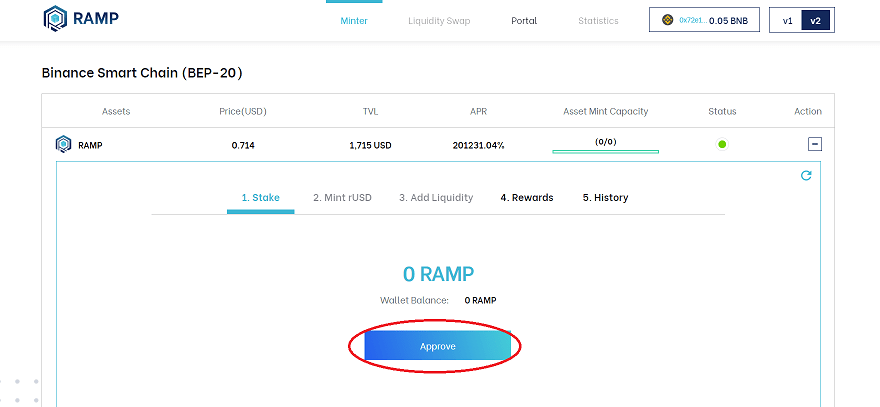Viewport: 880px width, 407px height.
Task: Click the RAMP token icon in the assets row
Action: (x=63, y=145)
